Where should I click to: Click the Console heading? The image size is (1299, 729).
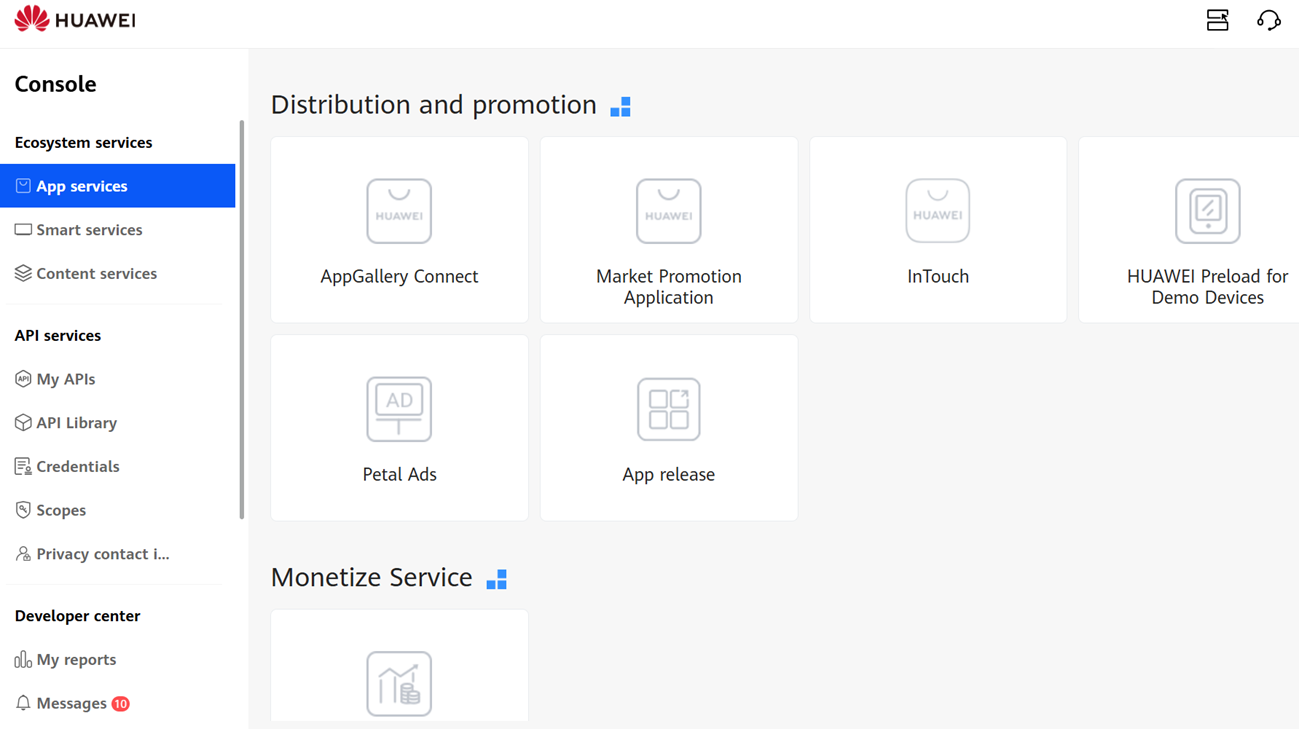[x=55, y=84]
